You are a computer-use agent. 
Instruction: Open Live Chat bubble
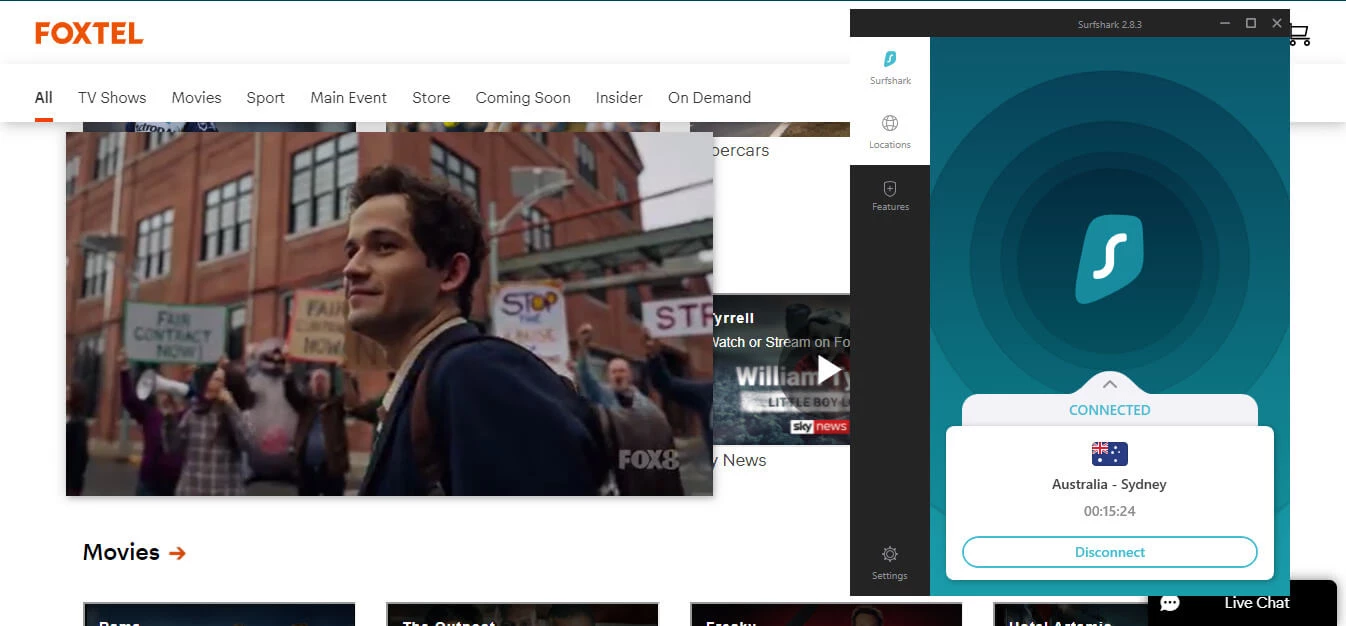click(x=1170, y=603)
